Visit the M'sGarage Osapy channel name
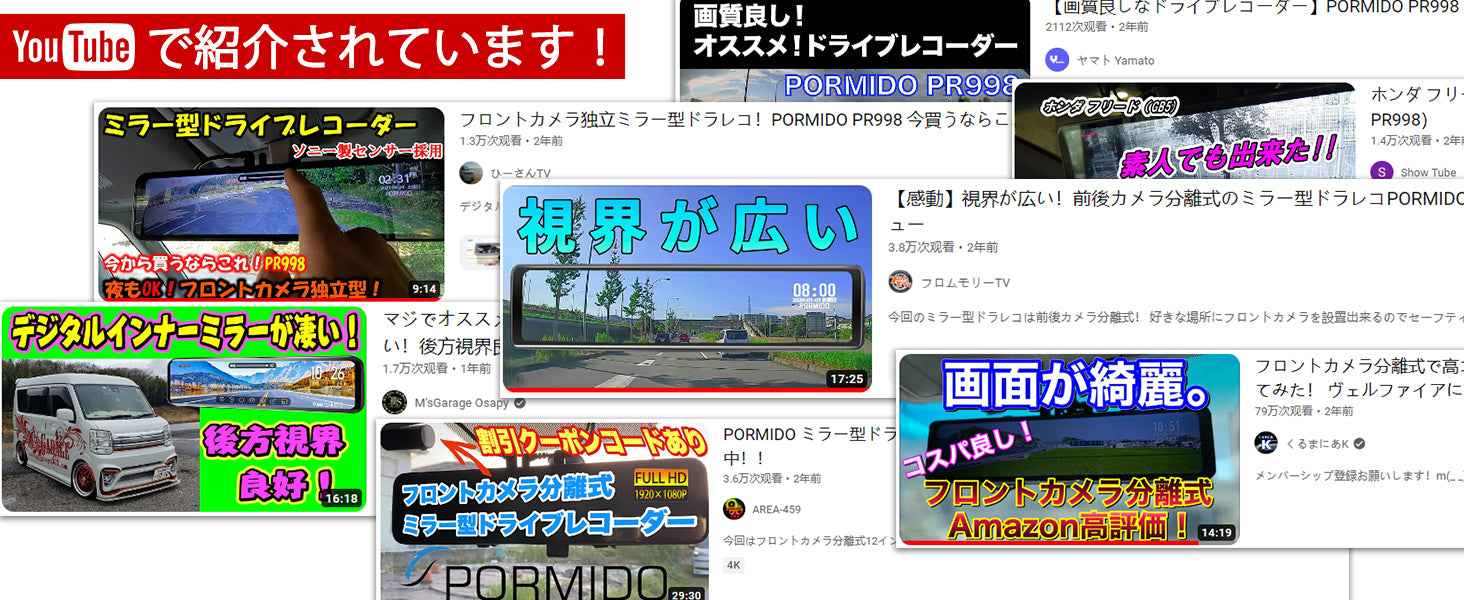 click(460, 403)
